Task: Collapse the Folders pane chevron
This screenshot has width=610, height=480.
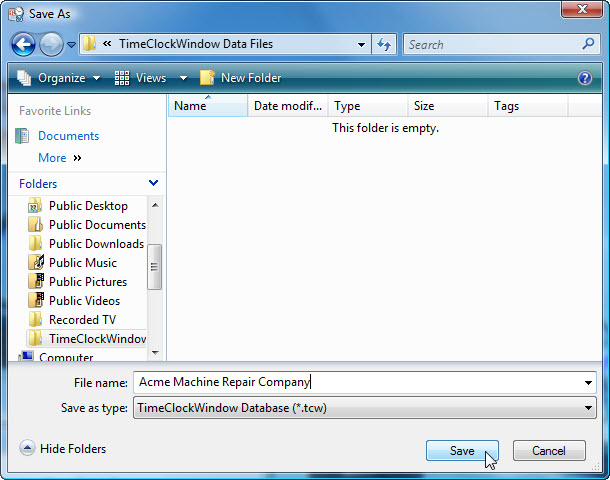Action: pos(153,184)
